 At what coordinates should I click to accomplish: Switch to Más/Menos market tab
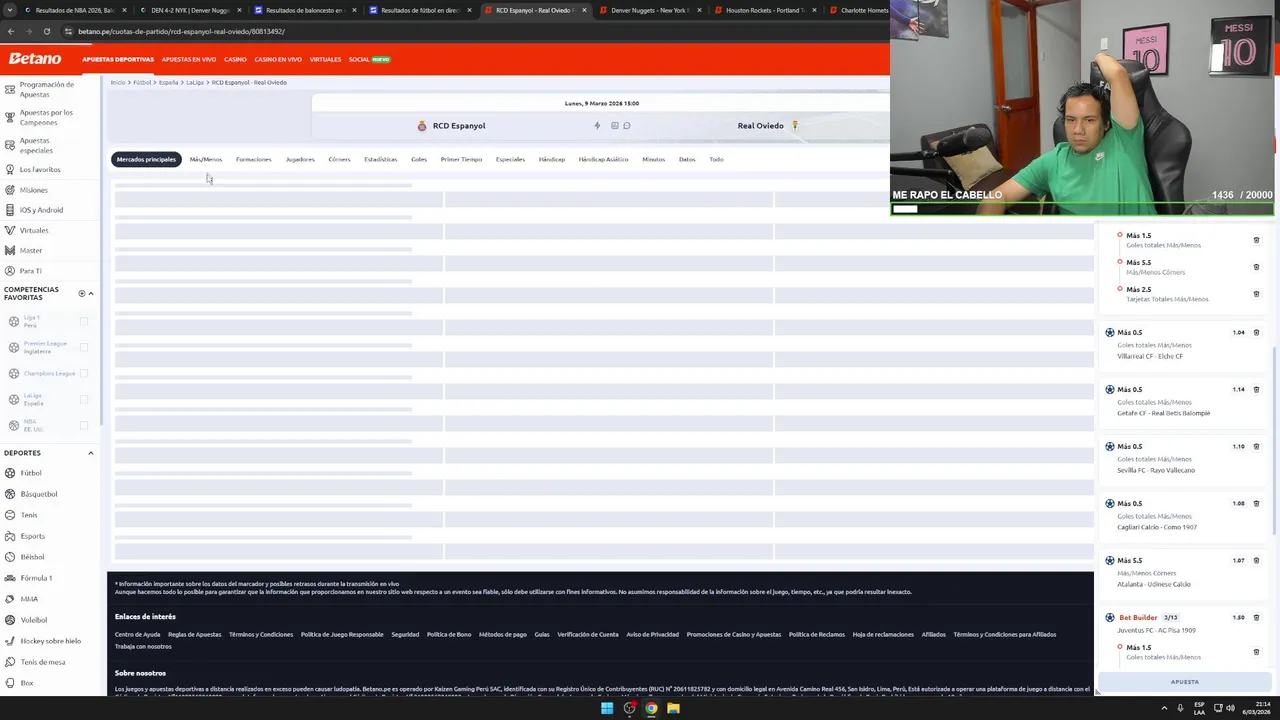[x=206, y=159]
